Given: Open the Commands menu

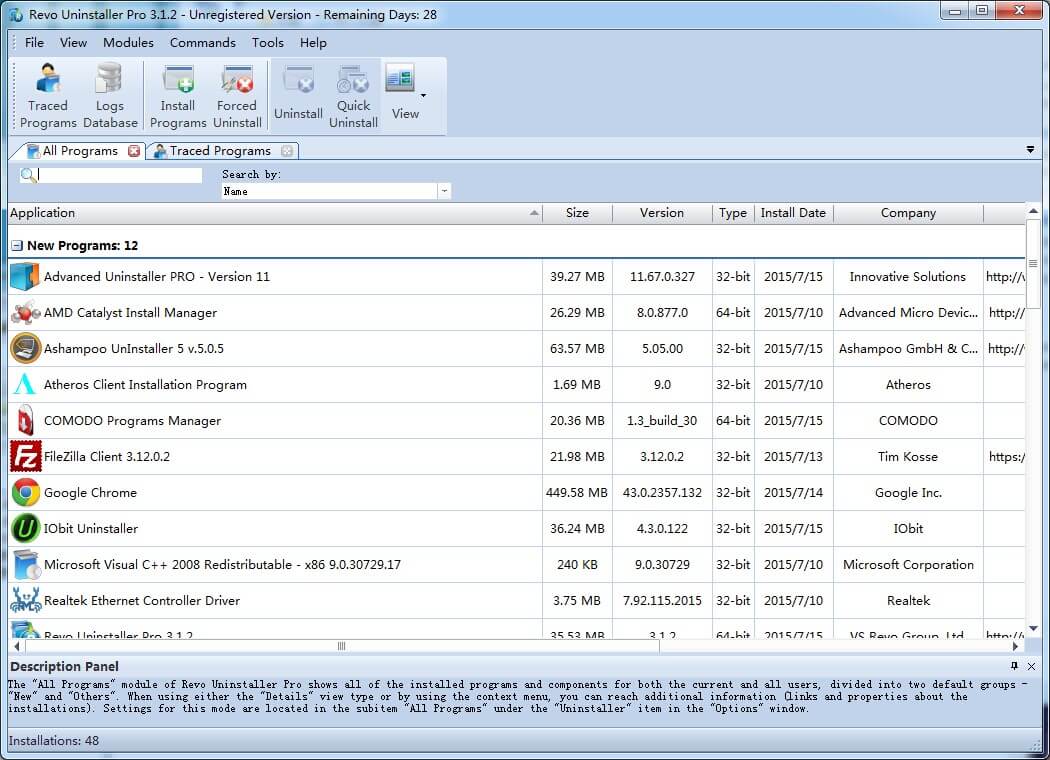Looking at the screenshot, I should point(202,43).
